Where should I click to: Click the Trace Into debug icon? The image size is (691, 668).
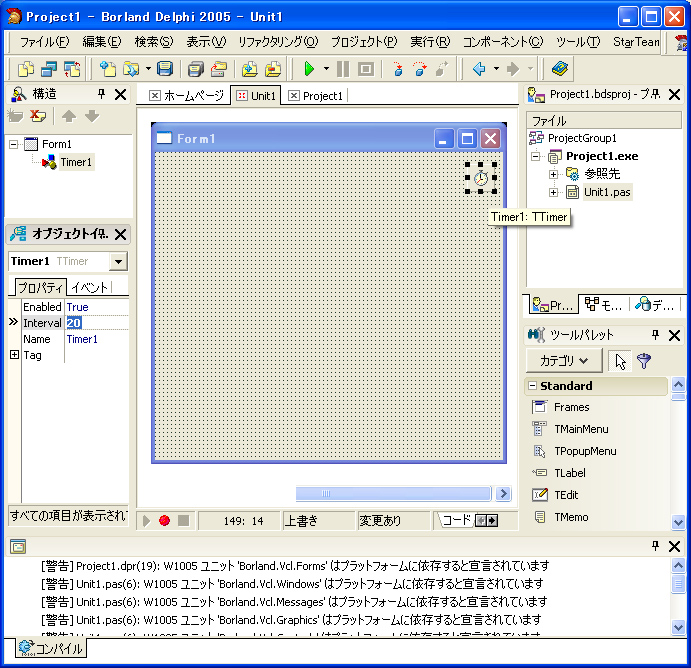tap(398, 69)
